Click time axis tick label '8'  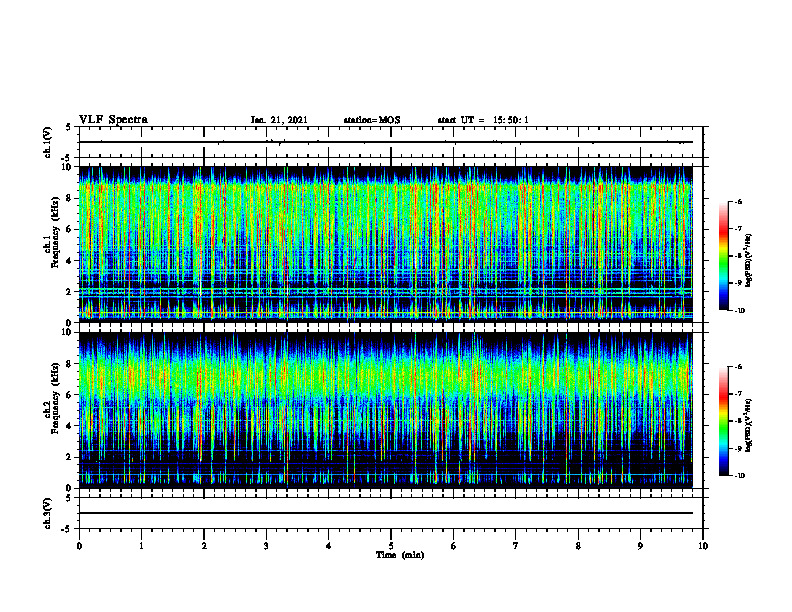tap(578, 546)
